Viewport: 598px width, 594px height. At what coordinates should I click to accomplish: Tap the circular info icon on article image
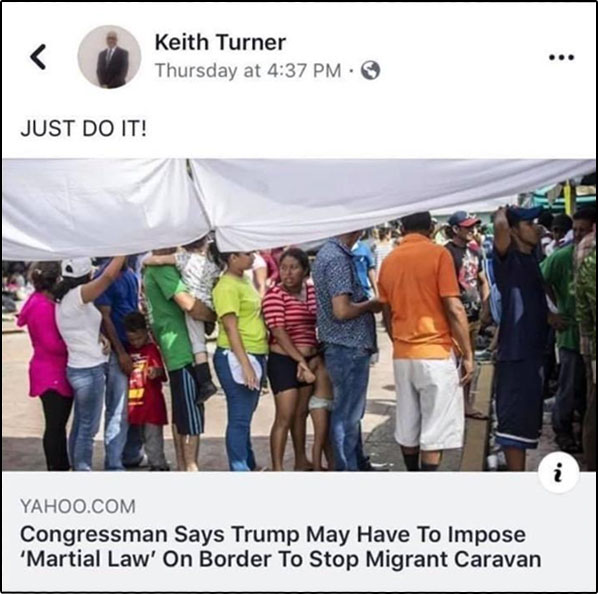tap(558, 472)
